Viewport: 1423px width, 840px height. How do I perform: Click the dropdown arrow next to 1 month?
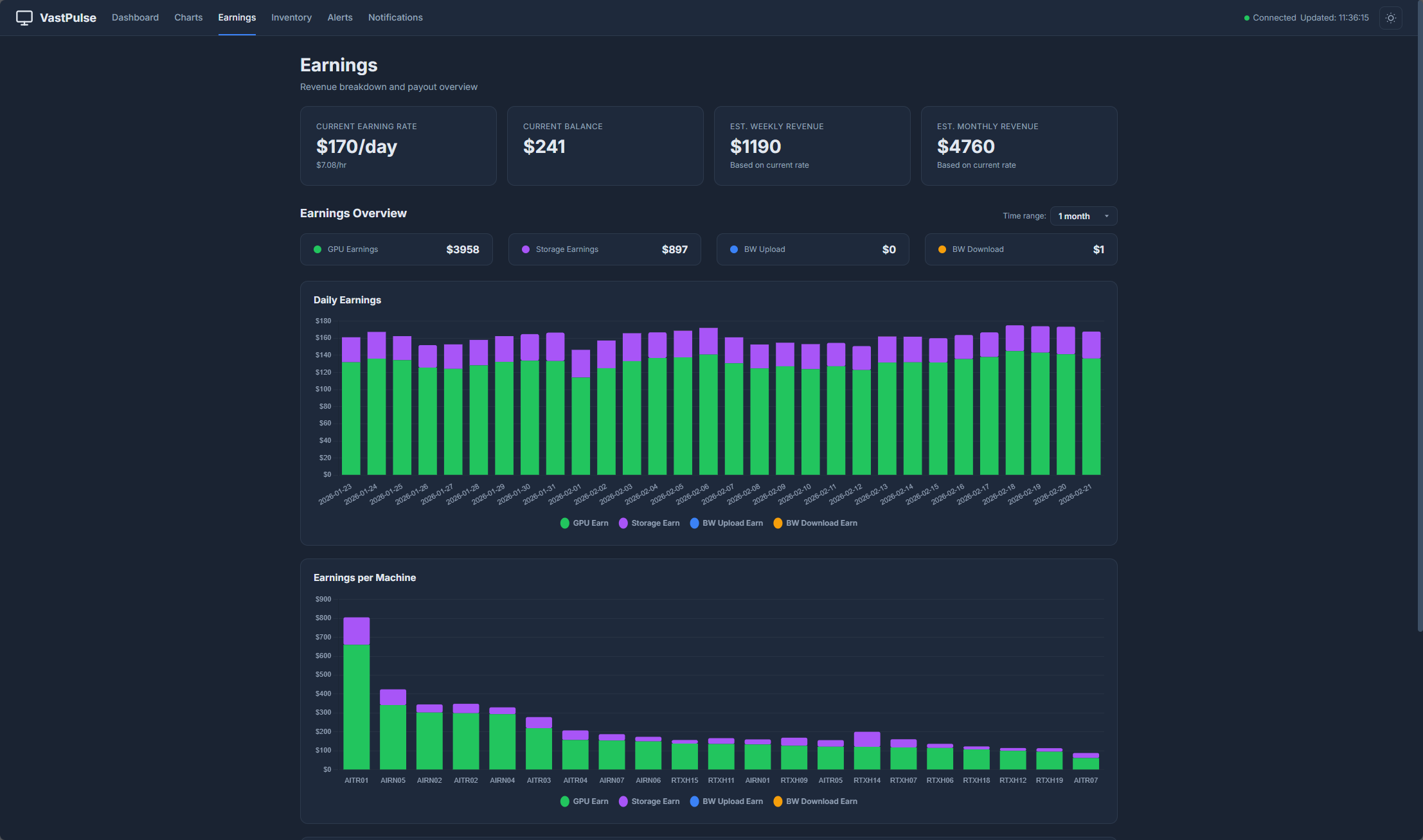pos(1106,216)
